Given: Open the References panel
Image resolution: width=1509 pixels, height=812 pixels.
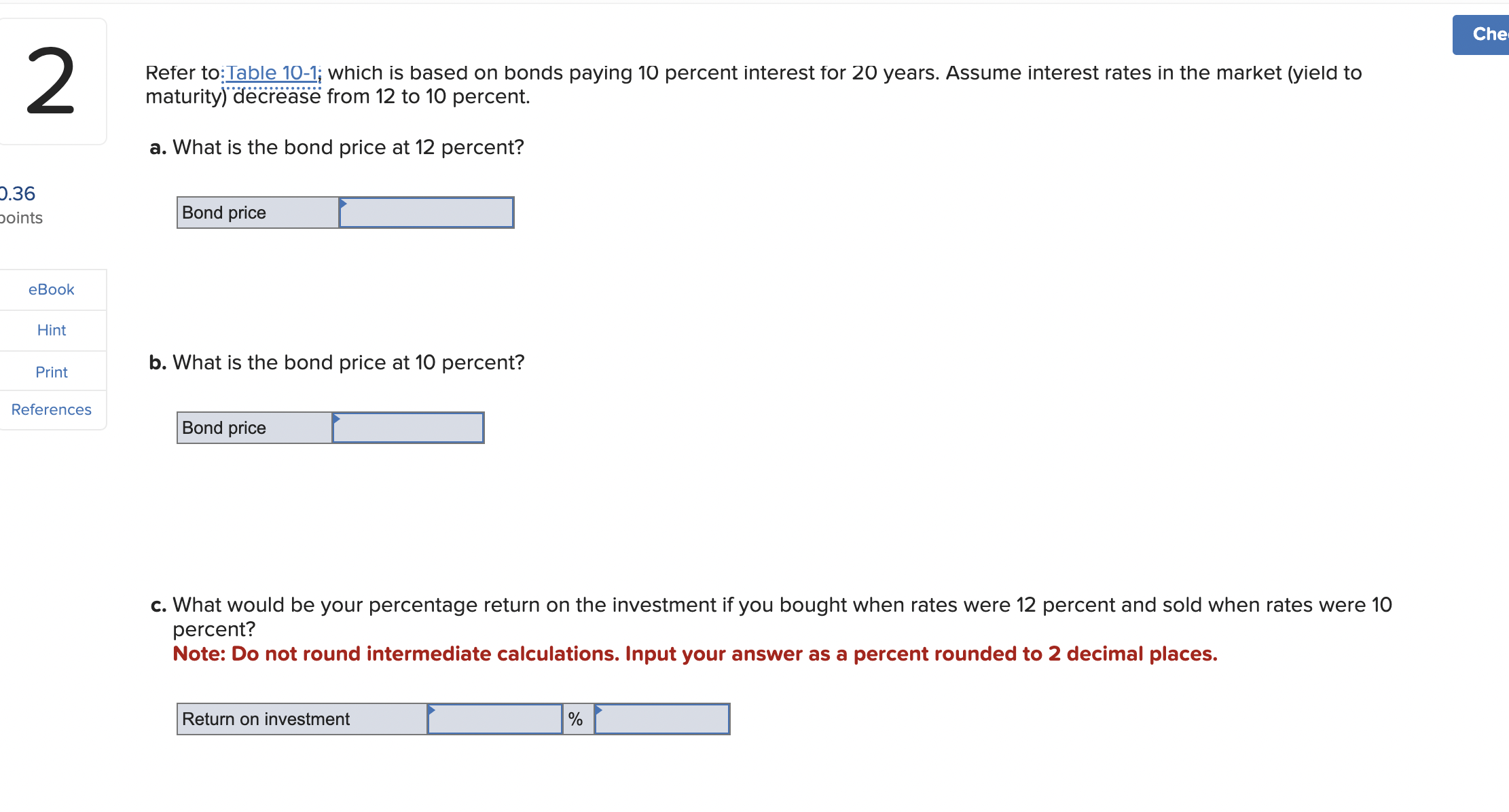Looking at the screenshot, I should (x=51, y=409).
